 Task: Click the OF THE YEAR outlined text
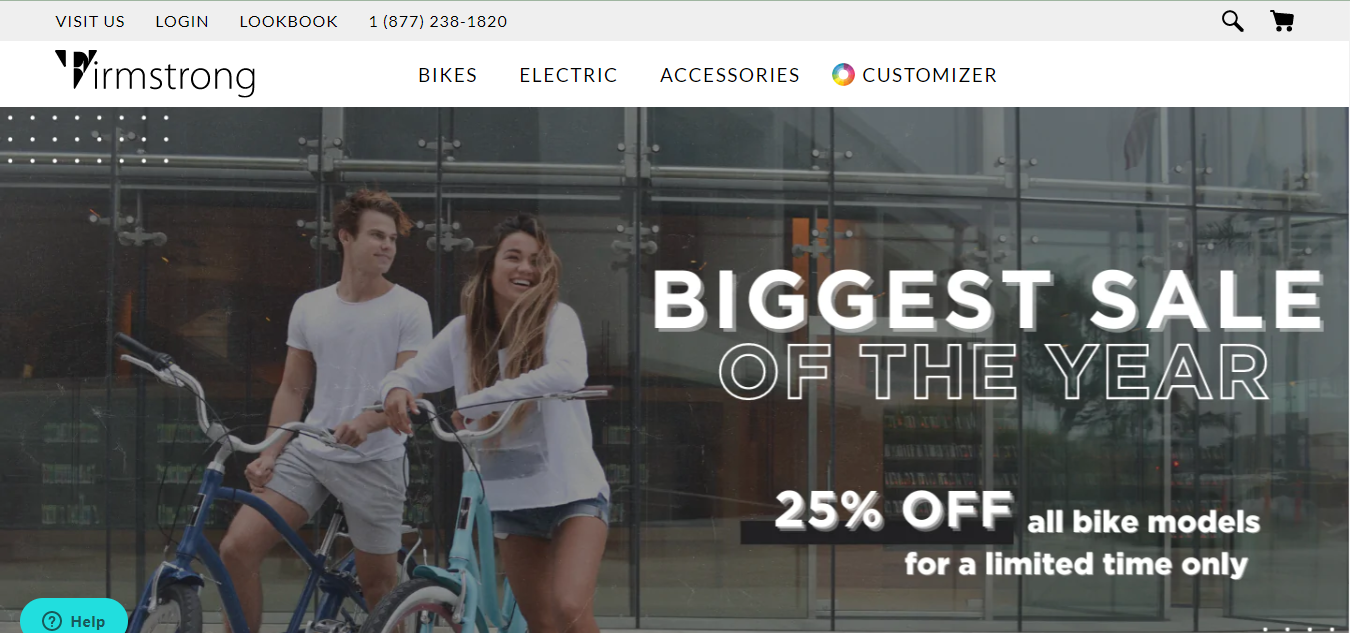[994, 373]
